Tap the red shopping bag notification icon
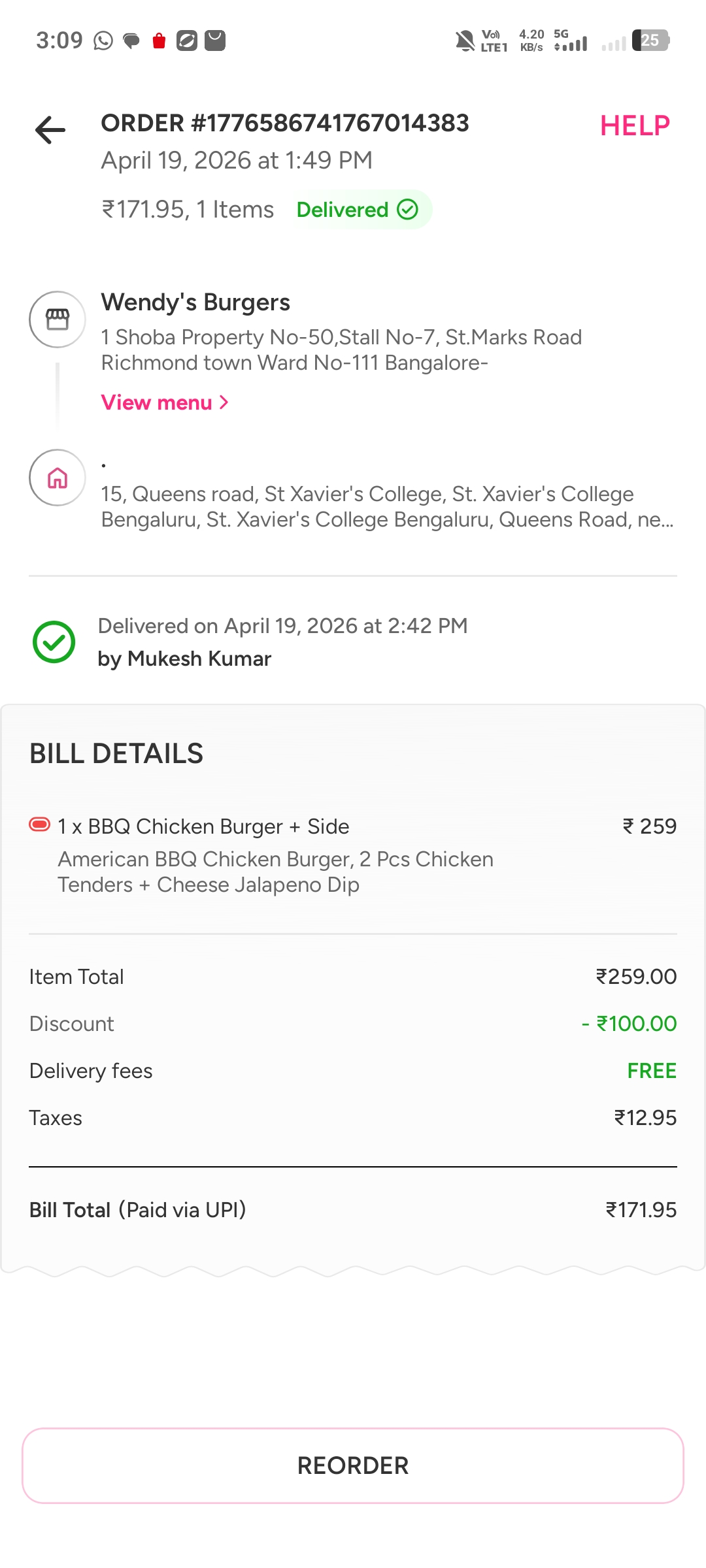 [159, 41]
